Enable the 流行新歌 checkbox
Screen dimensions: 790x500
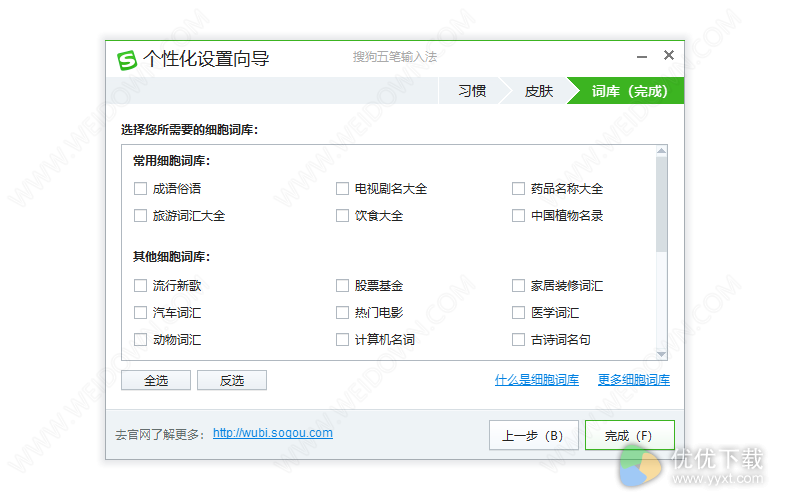point(140,286)
